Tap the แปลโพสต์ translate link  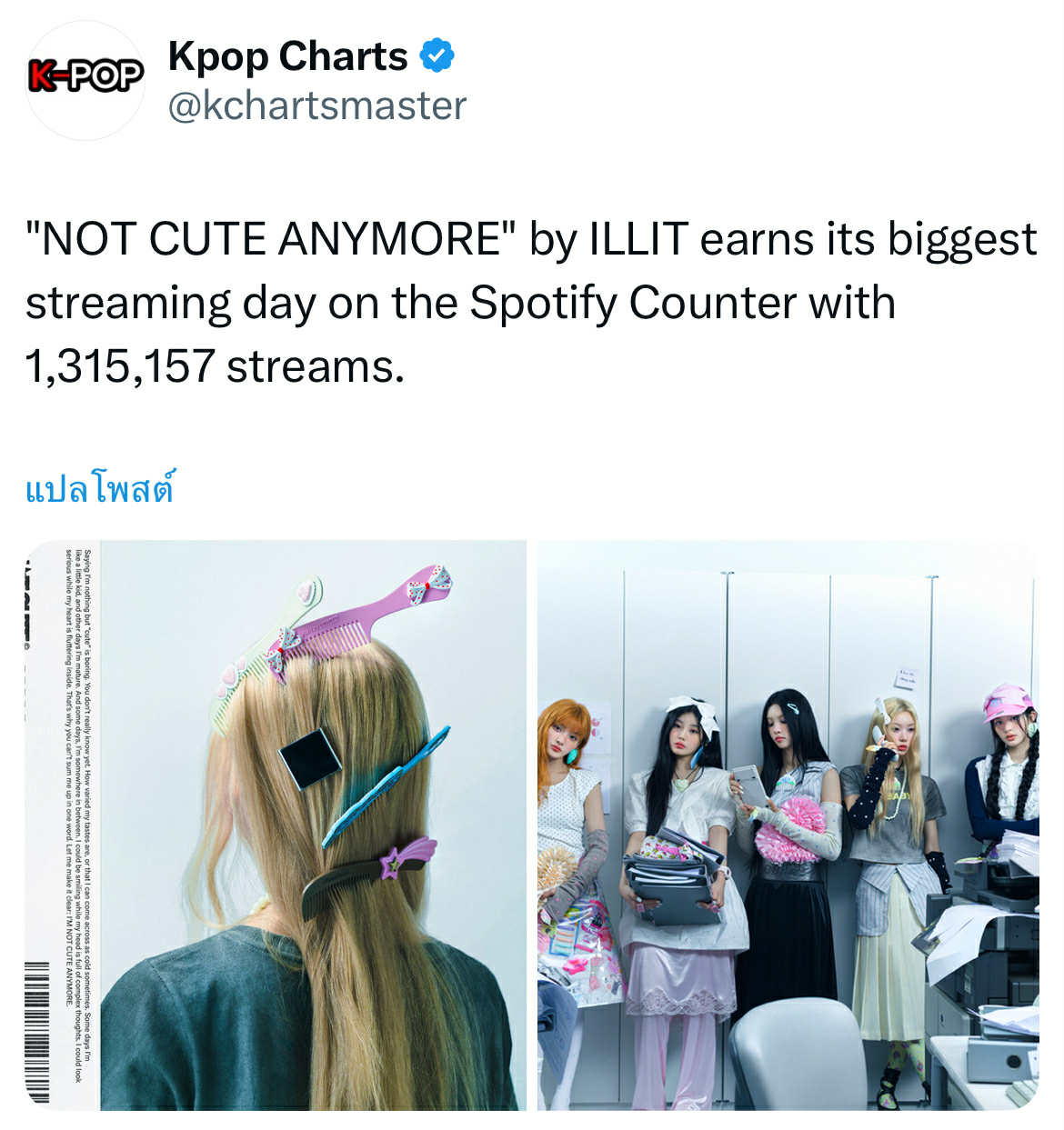click(x=99, y=489)
